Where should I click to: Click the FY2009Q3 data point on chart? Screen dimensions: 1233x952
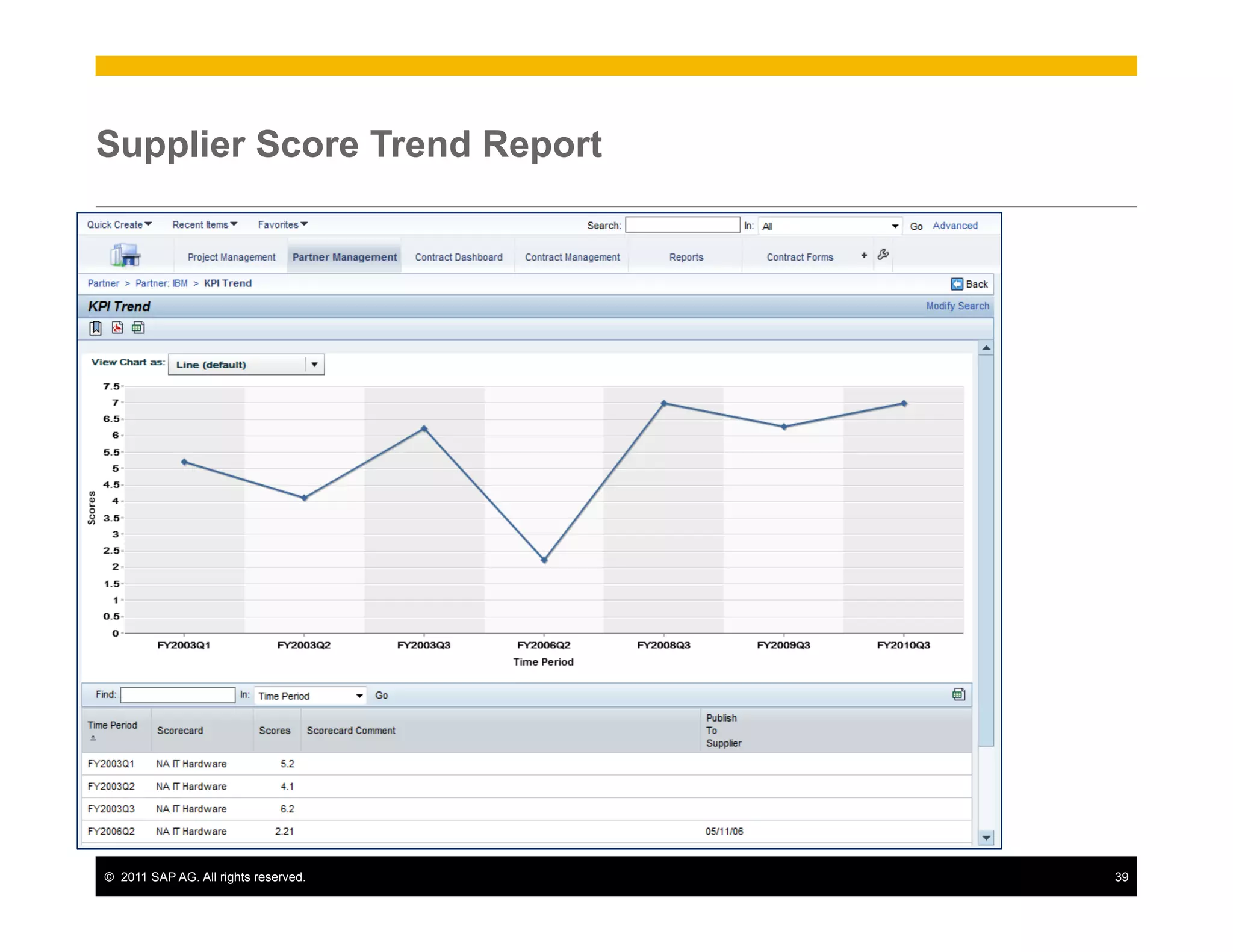coord(784,427)
